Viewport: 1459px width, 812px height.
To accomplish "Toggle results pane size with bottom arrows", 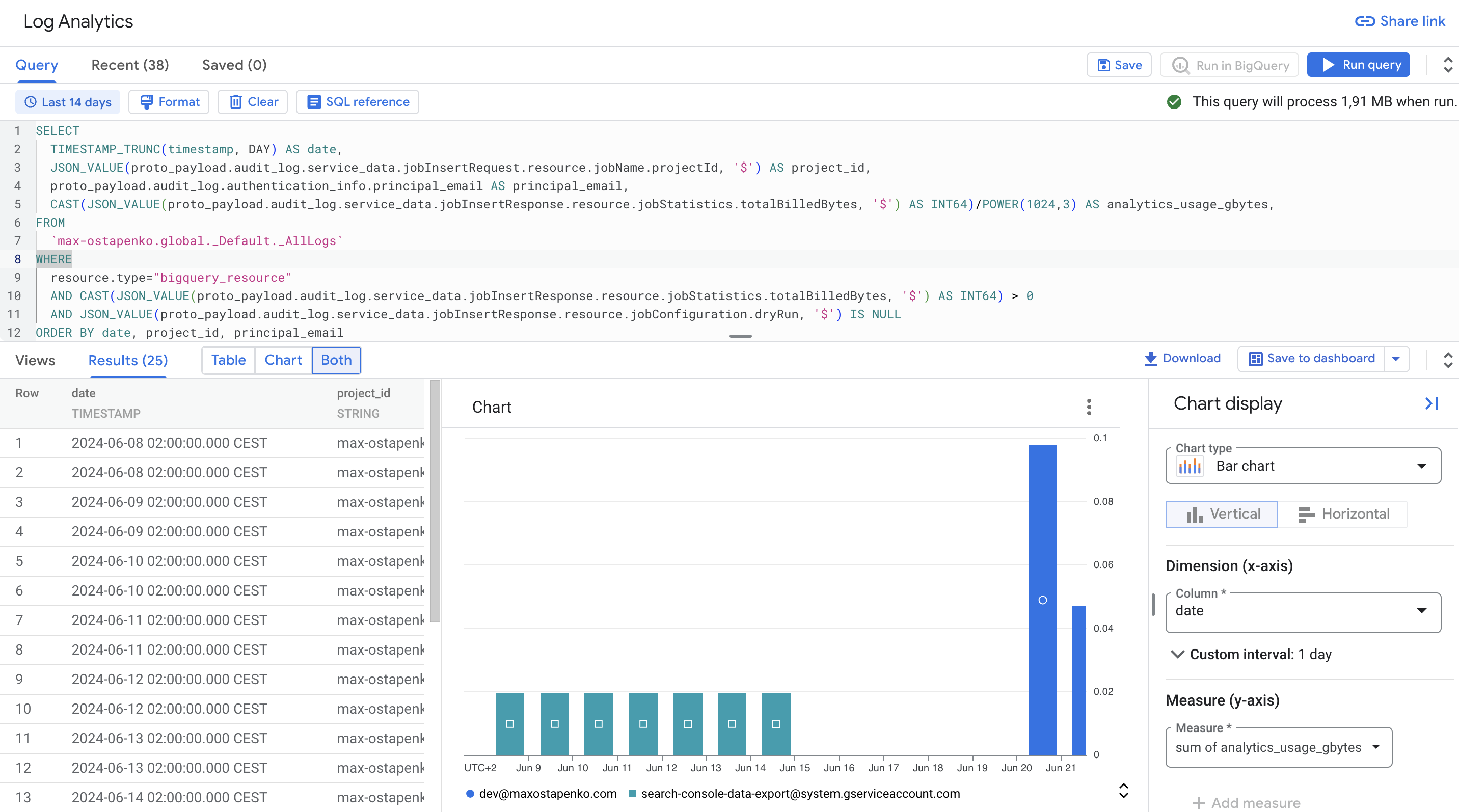I will pyautogui.click(x=1447, y=360).
